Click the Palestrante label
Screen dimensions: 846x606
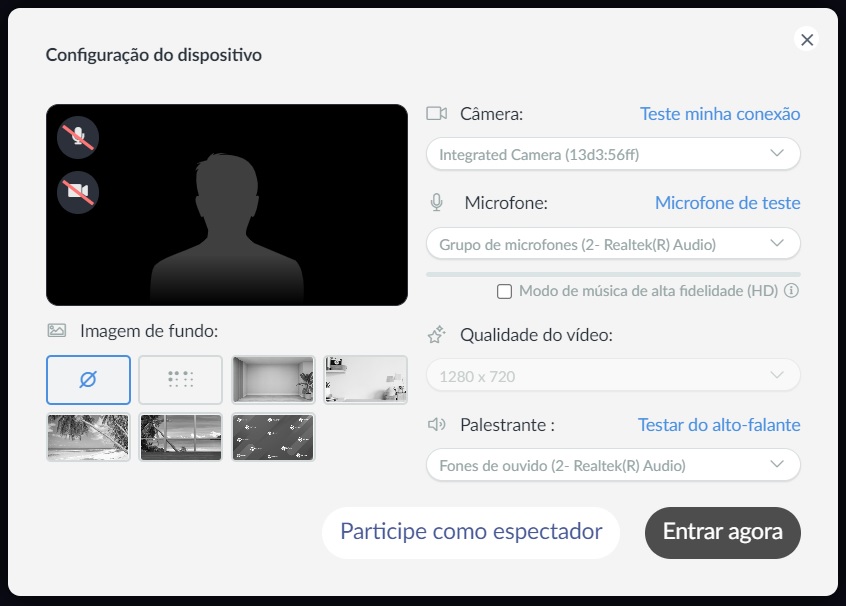coord(507,425)
